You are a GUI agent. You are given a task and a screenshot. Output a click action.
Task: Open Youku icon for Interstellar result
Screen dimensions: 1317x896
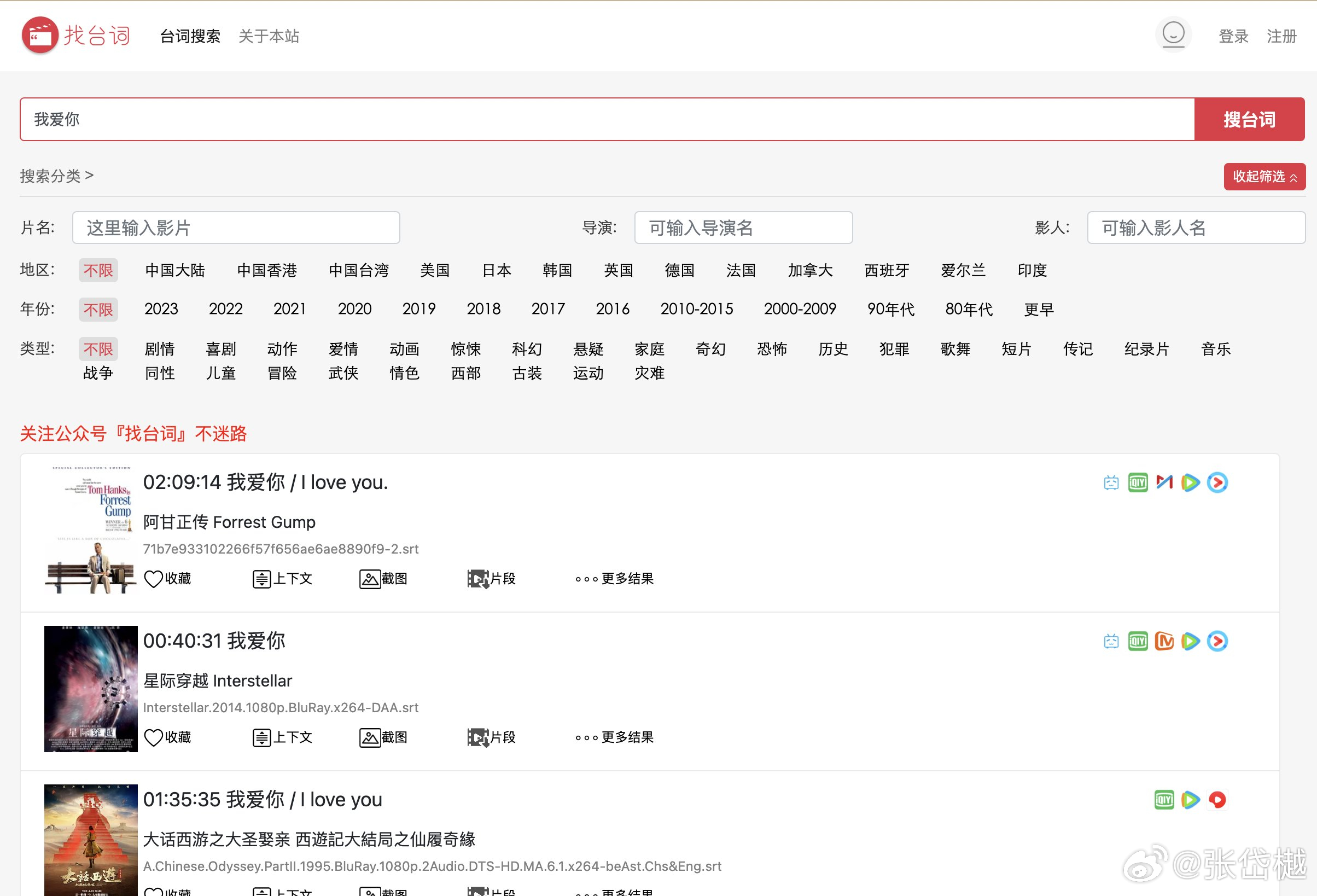(1217, 642)
